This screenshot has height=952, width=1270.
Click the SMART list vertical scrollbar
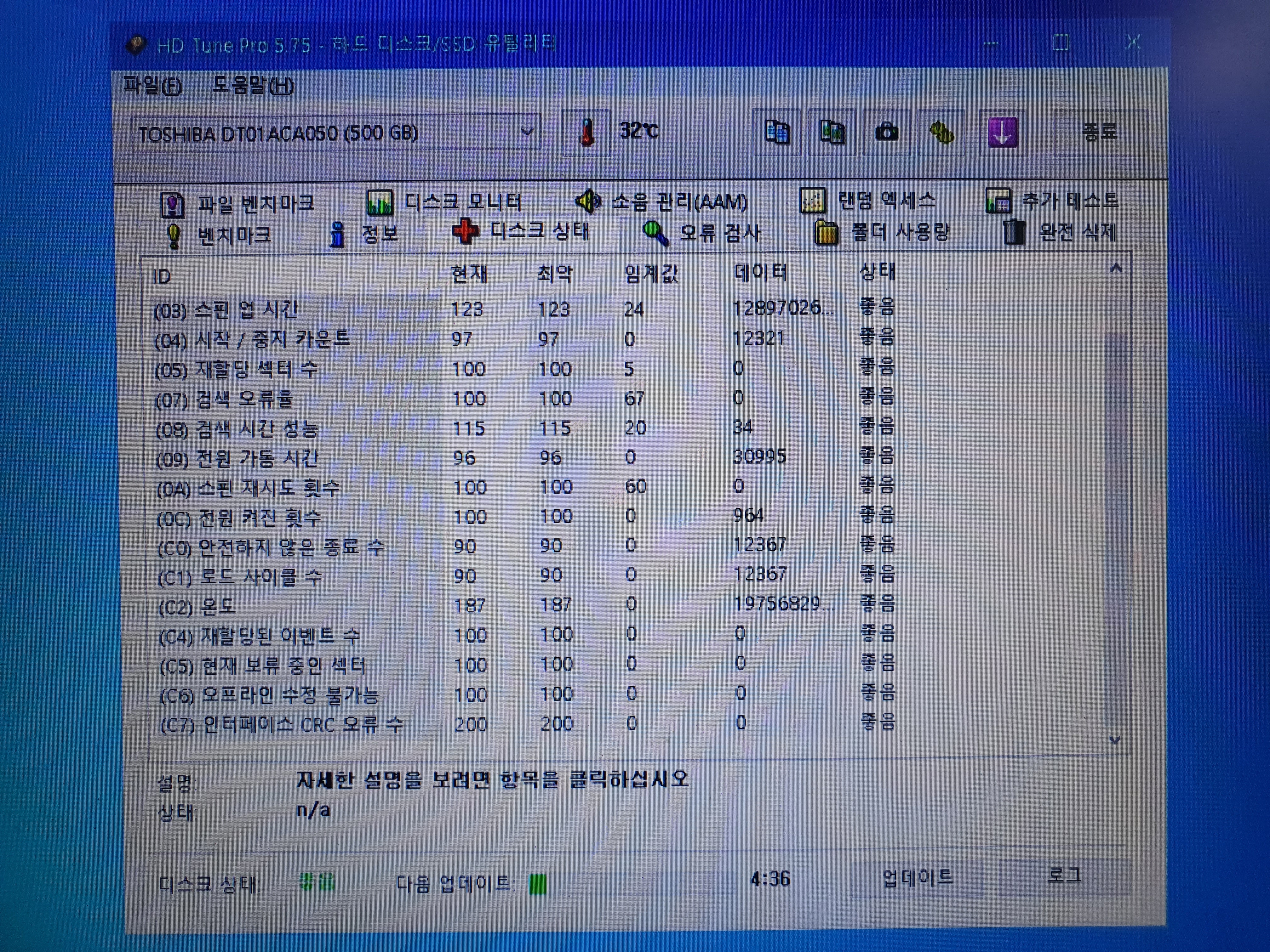coord(1115,505)
